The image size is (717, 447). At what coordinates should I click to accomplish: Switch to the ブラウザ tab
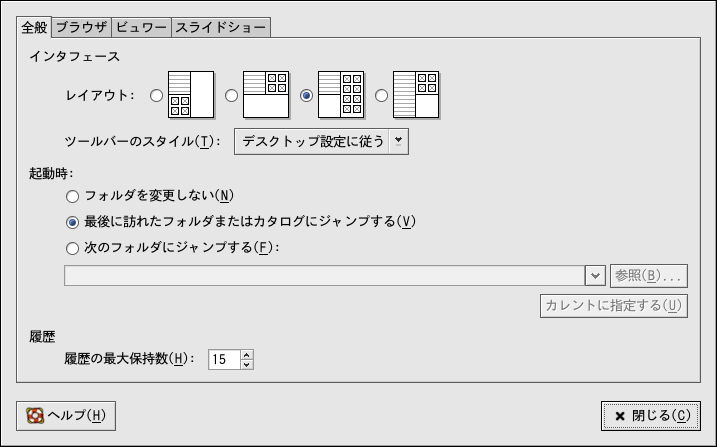click(81, 27)
